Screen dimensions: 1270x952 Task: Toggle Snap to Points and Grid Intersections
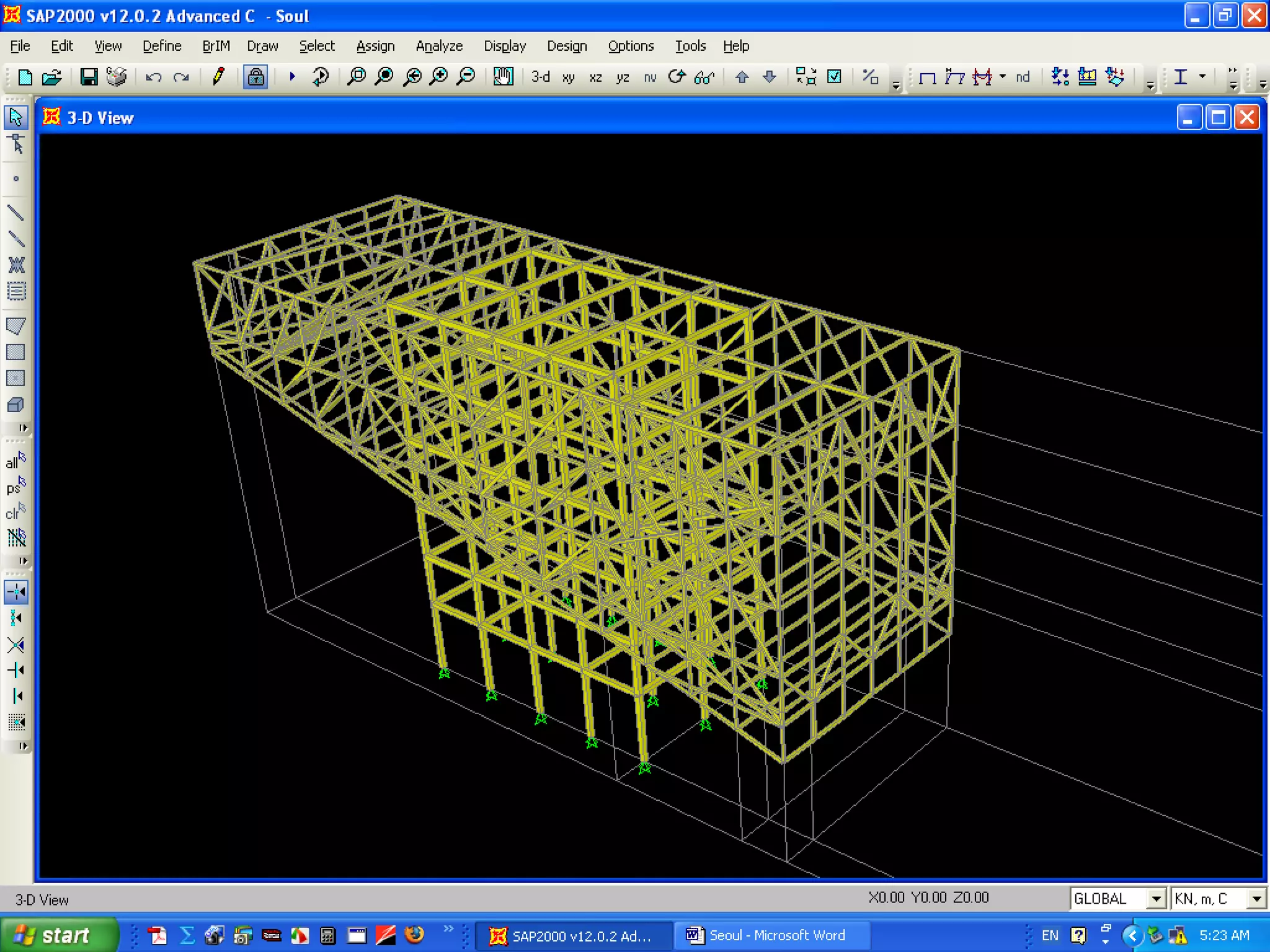point(16,592)
